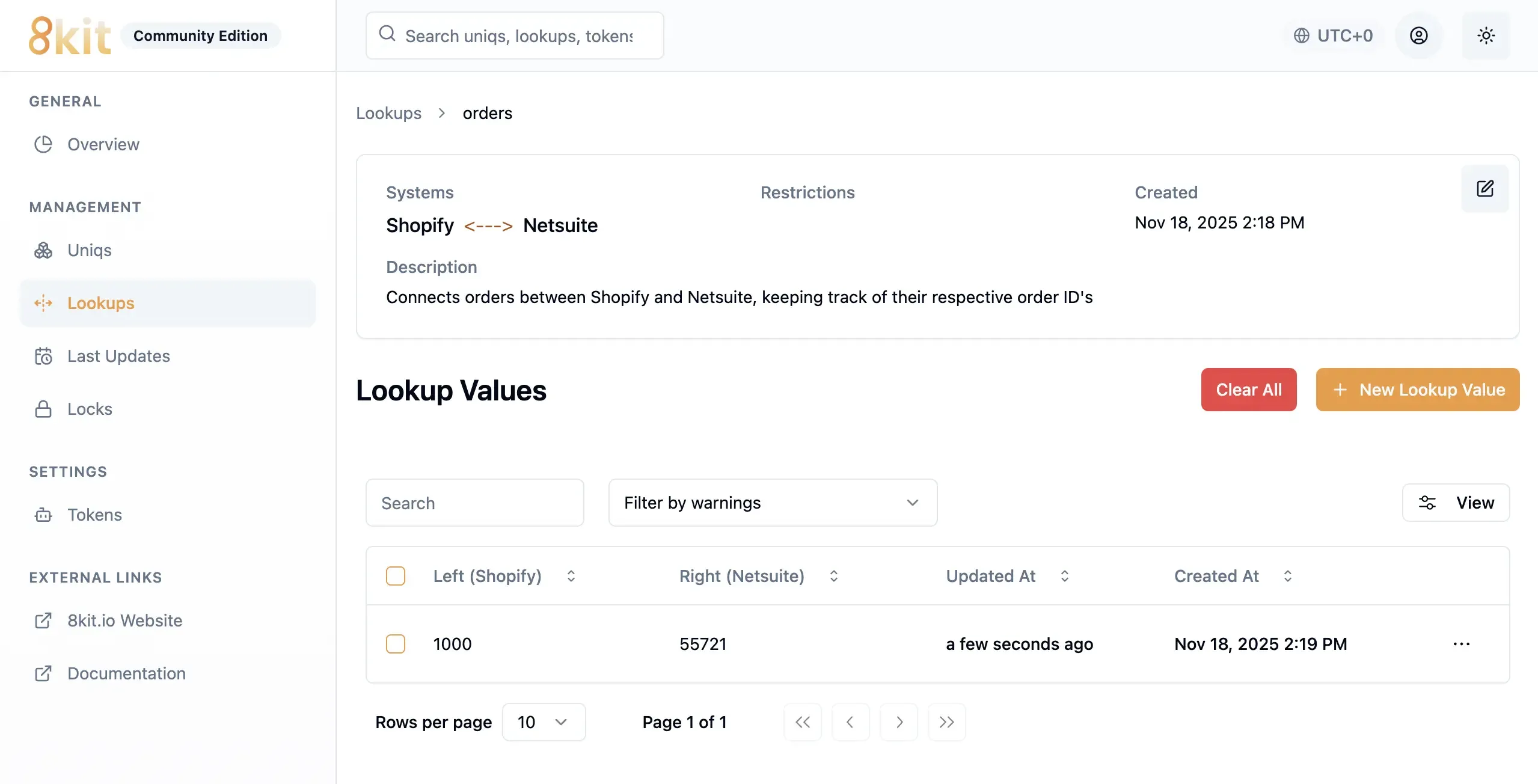Viewport: 1538px width, 784px height.
Task: Click New Lookup Value button
Action: point(1418,390)
